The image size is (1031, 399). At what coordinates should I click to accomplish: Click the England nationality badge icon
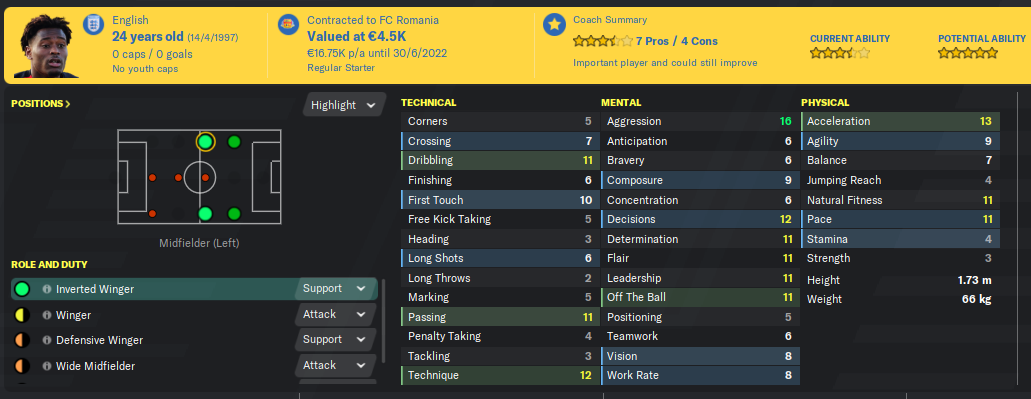[x=93, y=25]
